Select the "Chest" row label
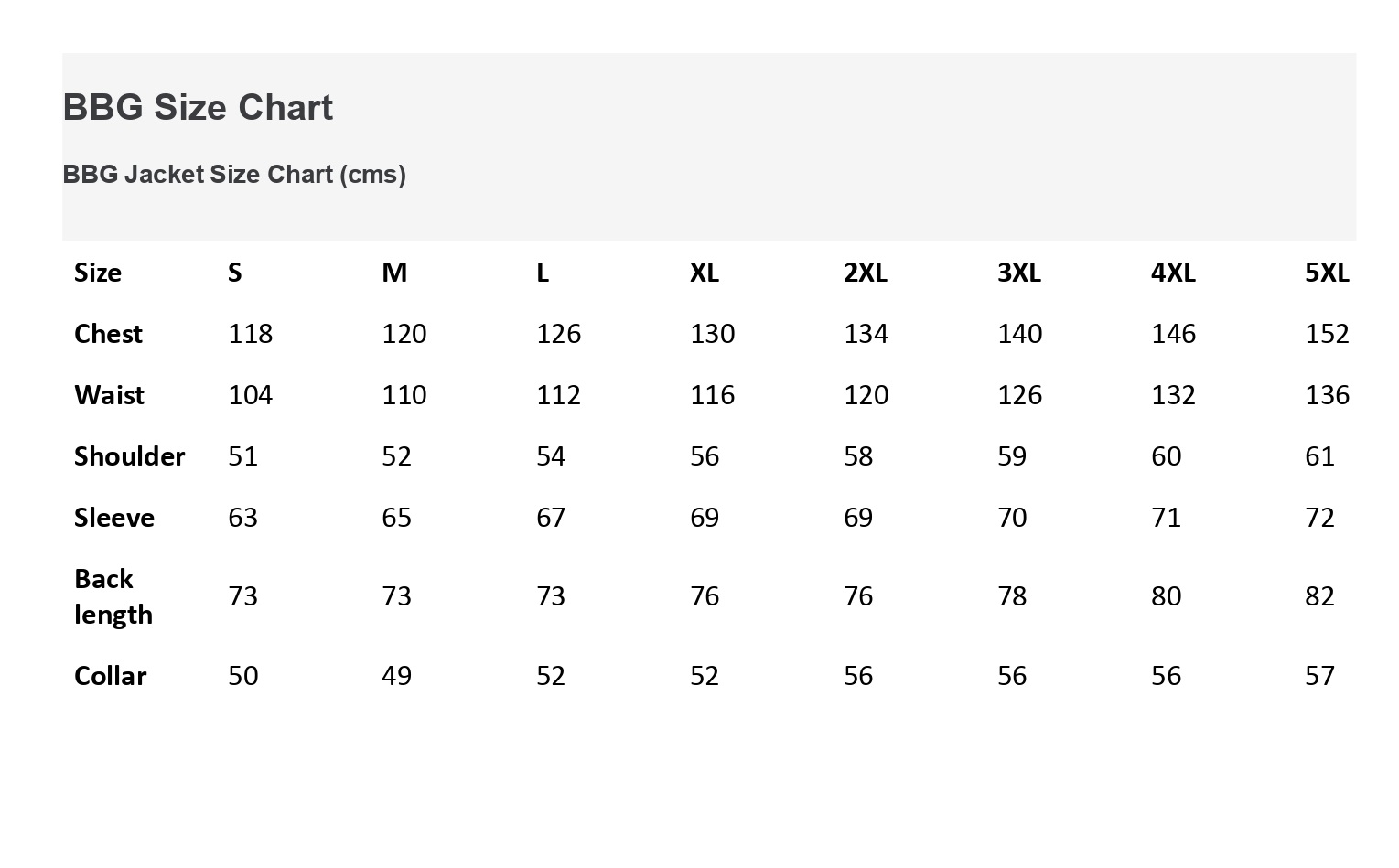 (x=108, y=334)
